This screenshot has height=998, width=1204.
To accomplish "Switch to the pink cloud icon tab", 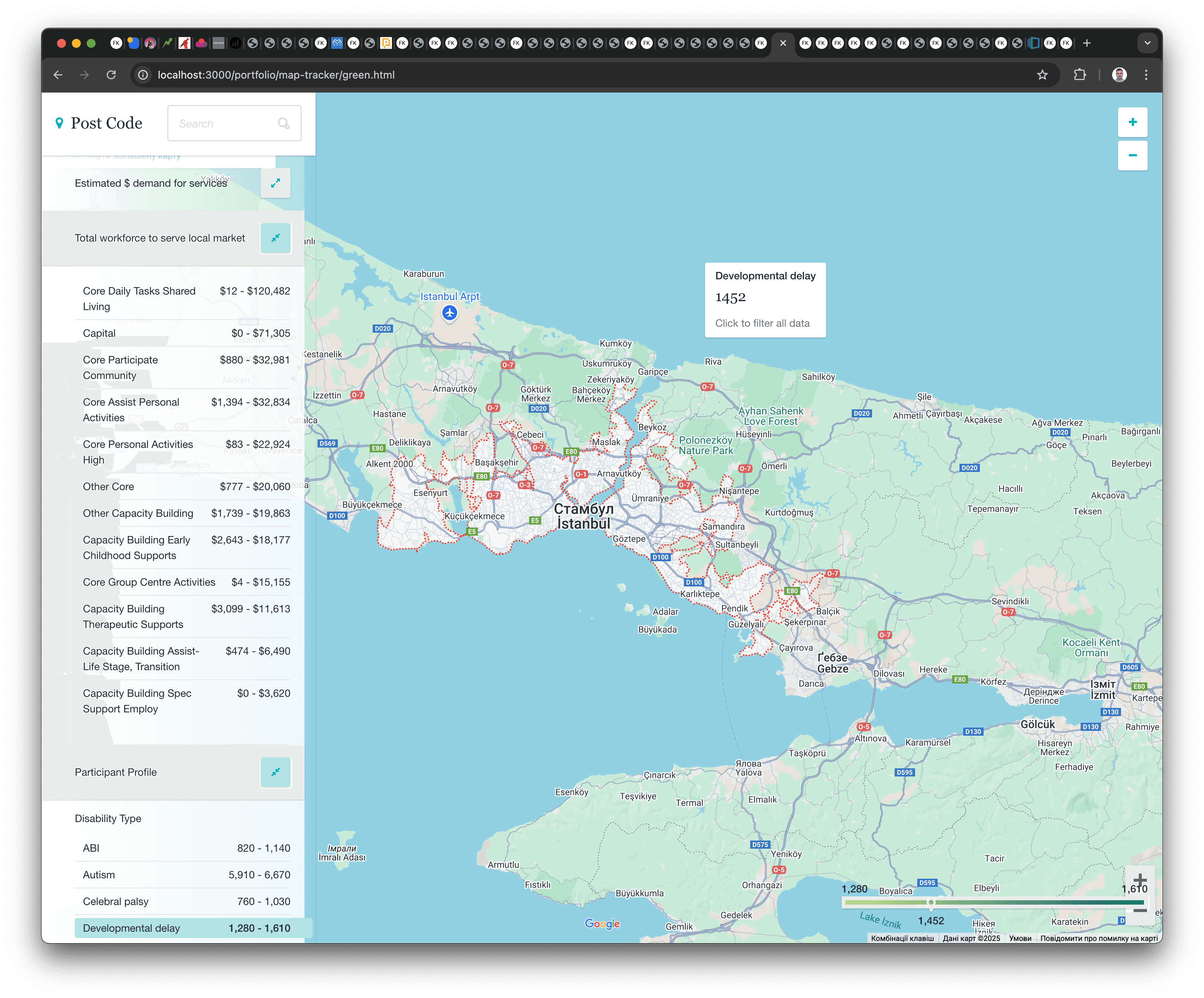I will pos(201,43).
